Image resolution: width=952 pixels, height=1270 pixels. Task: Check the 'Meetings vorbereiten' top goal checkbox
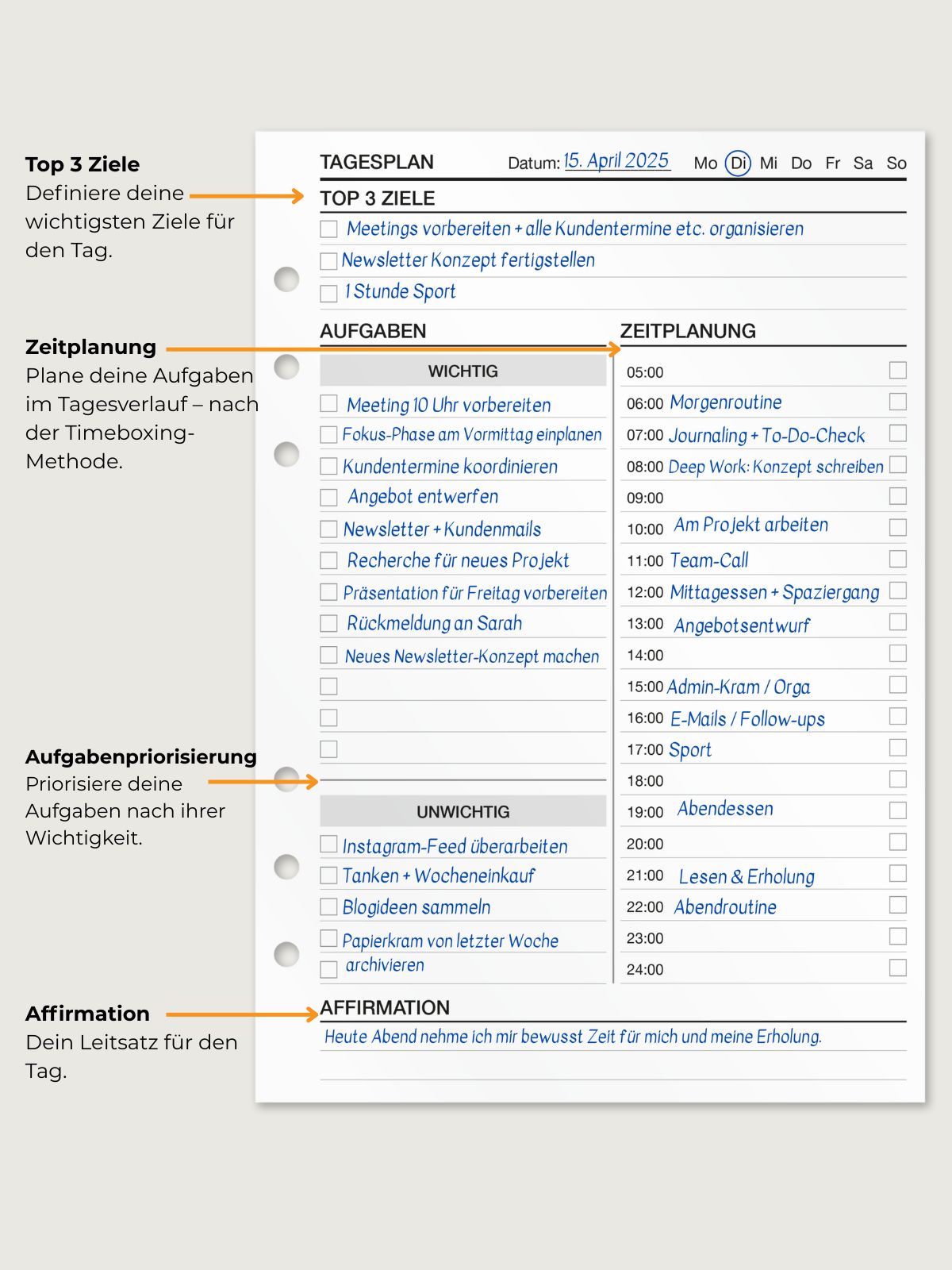[328, 229]
